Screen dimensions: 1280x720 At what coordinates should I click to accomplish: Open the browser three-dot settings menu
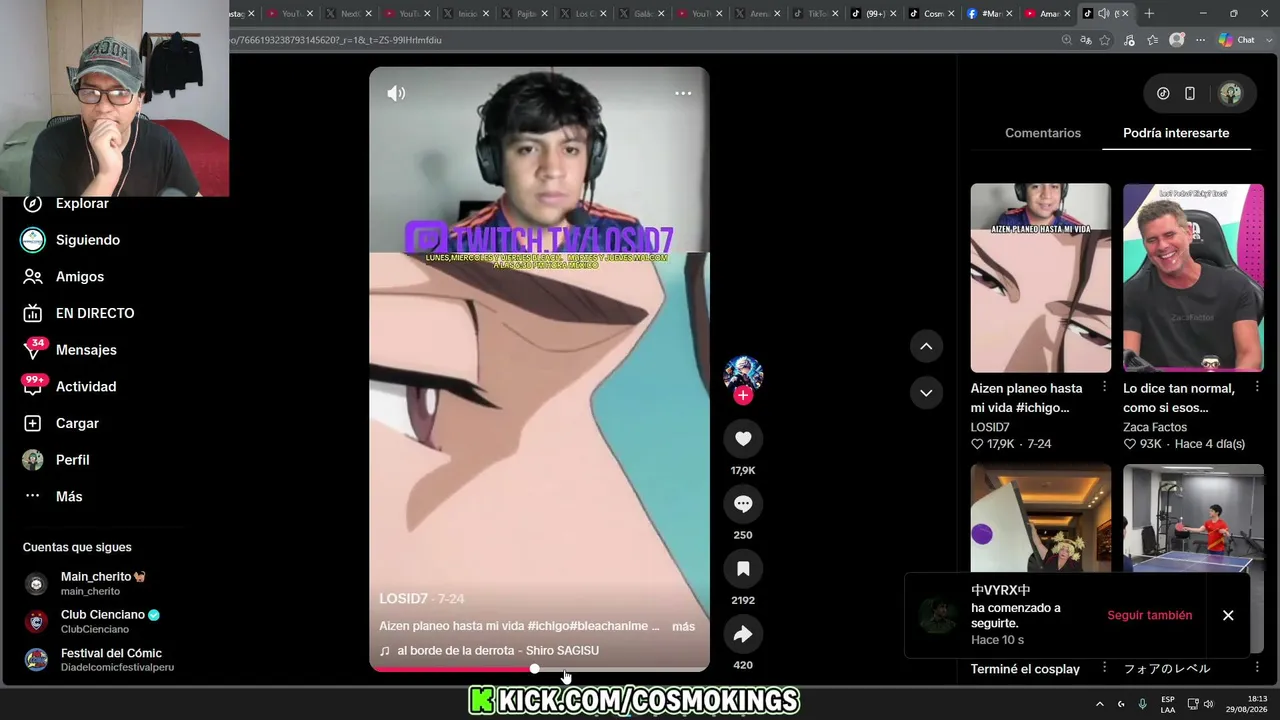coord(1199,40)
